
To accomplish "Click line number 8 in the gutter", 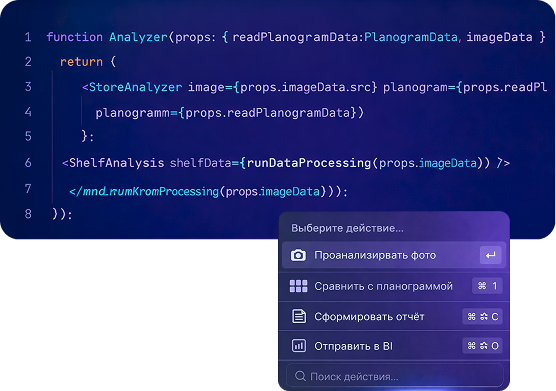I will click(28, 214).
